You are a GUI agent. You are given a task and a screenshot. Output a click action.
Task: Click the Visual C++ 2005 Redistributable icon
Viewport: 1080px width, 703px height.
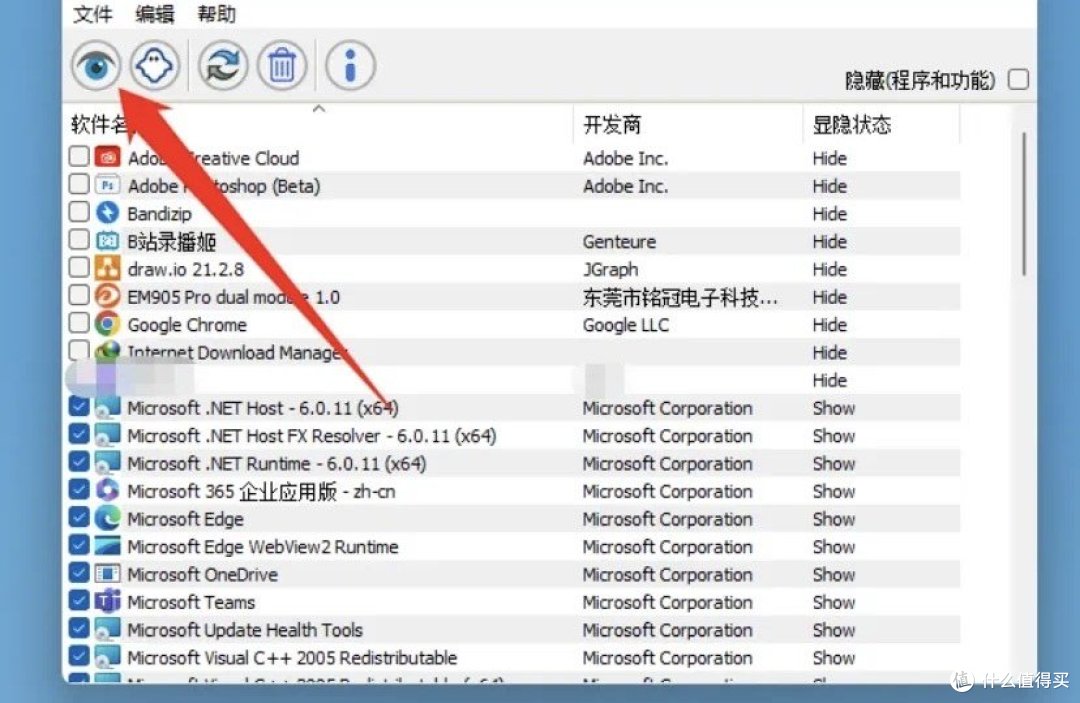[x=107, y=657]
